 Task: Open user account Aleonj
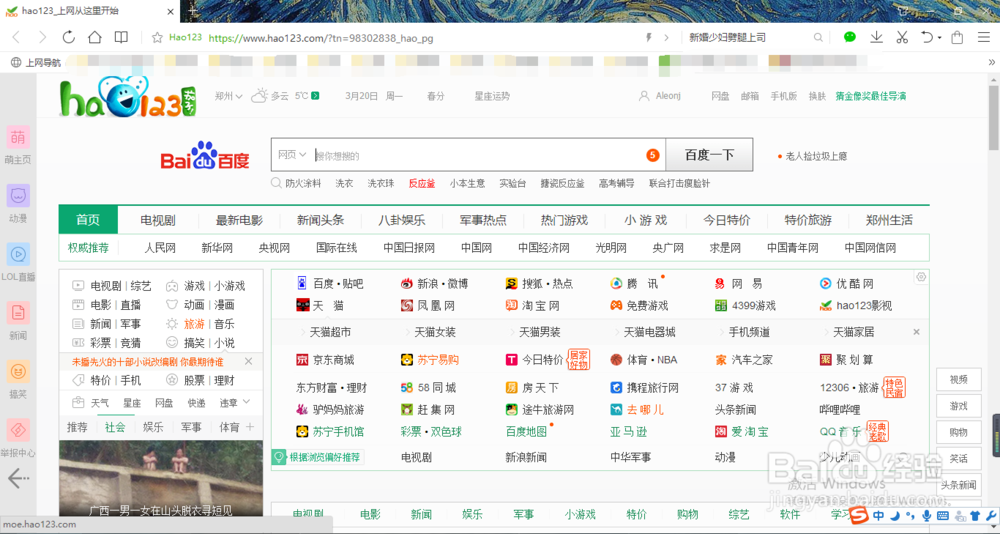(659, 96)
